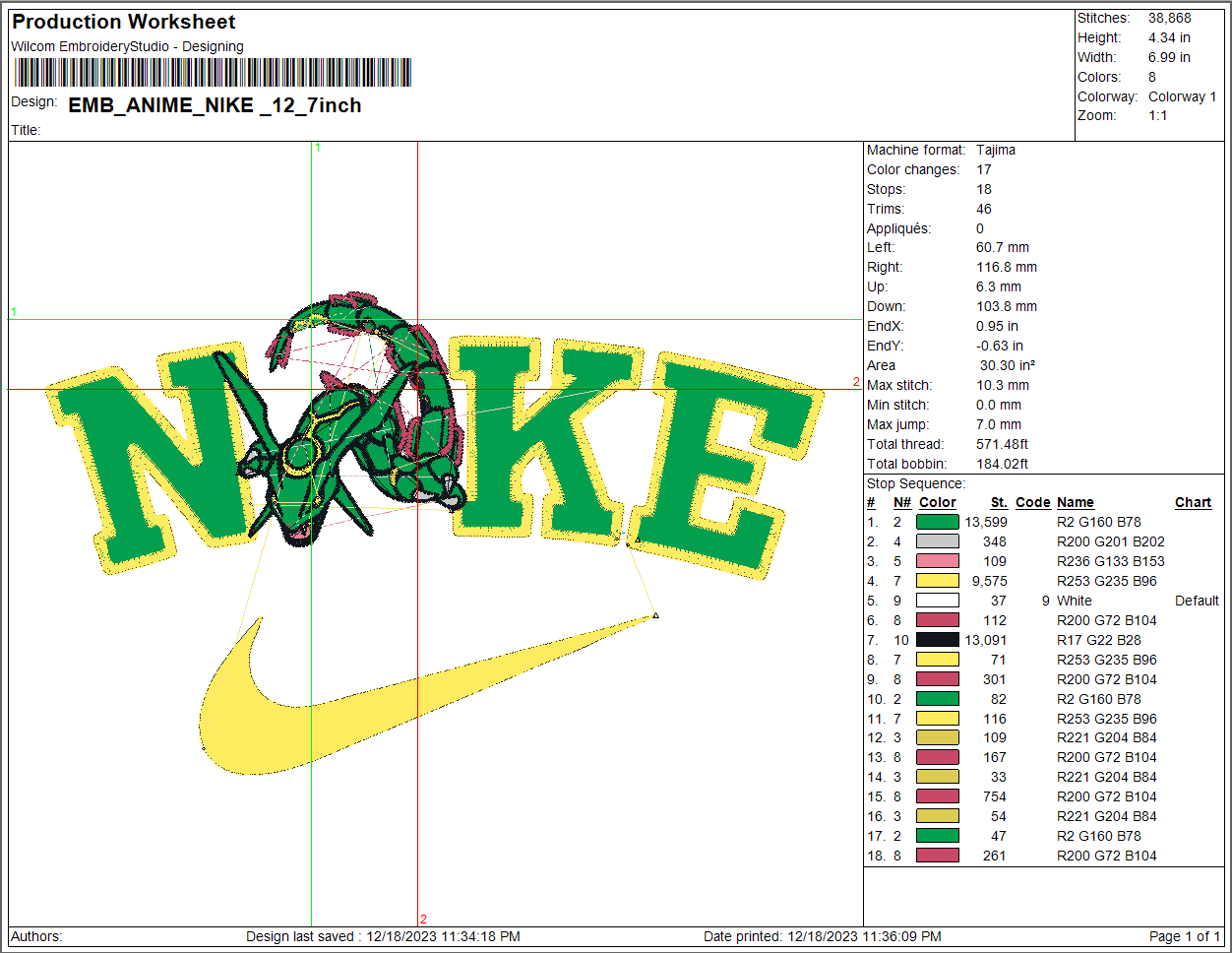Screen dimensions: 1232x953
Task: Click the name R236 G133 B153
Action: point(1111,561)
